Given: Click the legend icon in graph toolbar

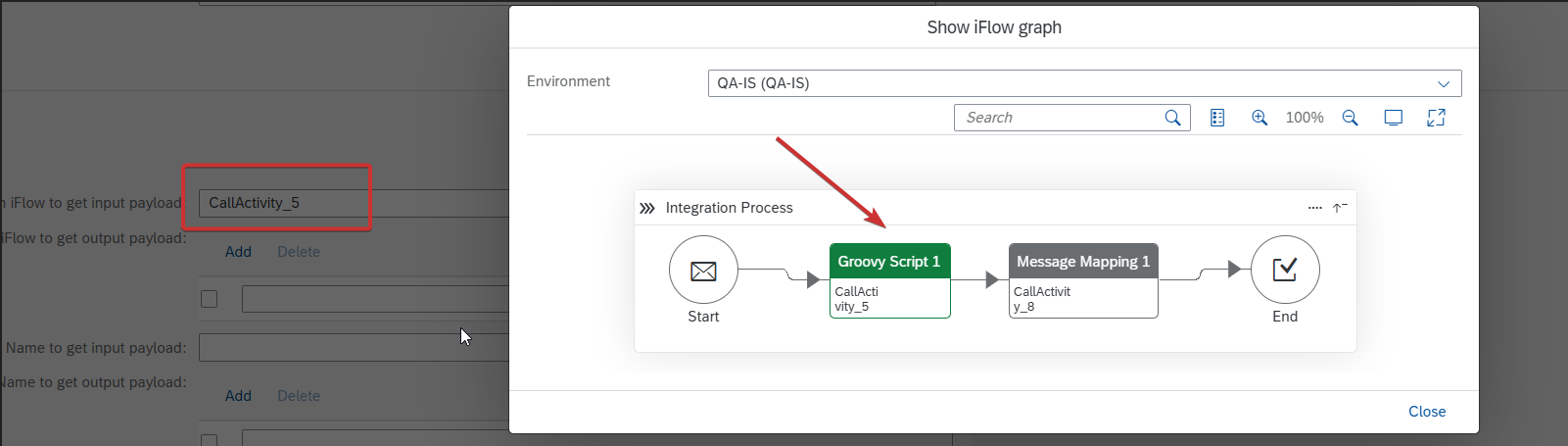Looking at the screenshot, I should coord(1217,118).
